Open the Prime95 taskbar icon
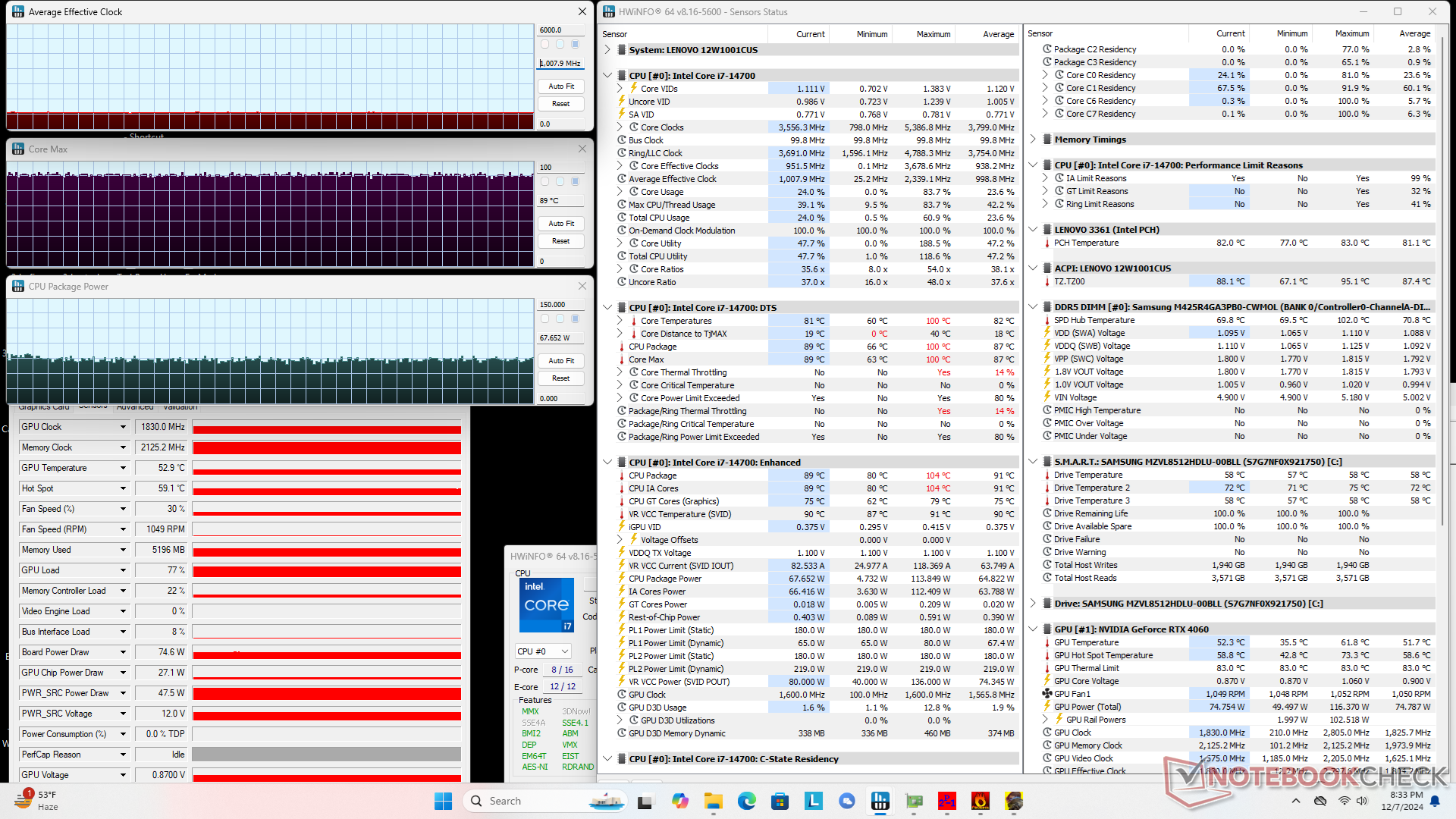Image resolution: width=1456 pixels, height=819 pixels. tap(947, 801)
